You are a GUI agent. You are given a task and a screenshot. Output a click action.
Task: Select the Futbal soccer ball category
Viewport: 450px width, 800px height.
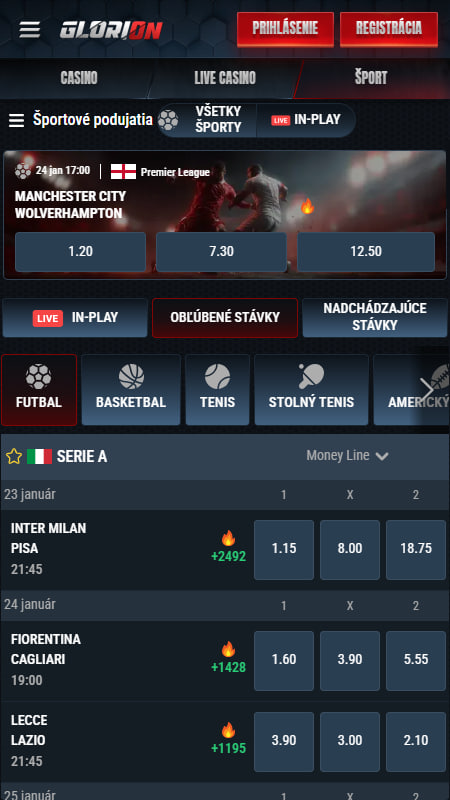point(39,390)
